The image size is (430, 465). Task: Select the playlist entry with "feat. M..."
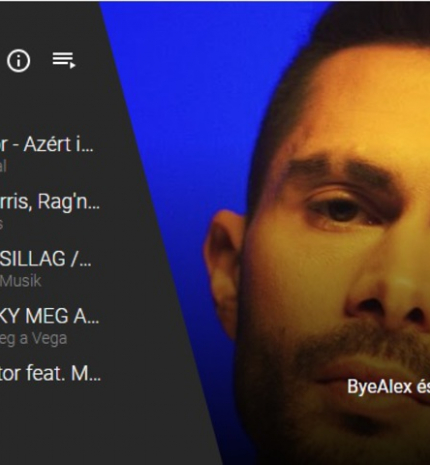coord(50,373)
